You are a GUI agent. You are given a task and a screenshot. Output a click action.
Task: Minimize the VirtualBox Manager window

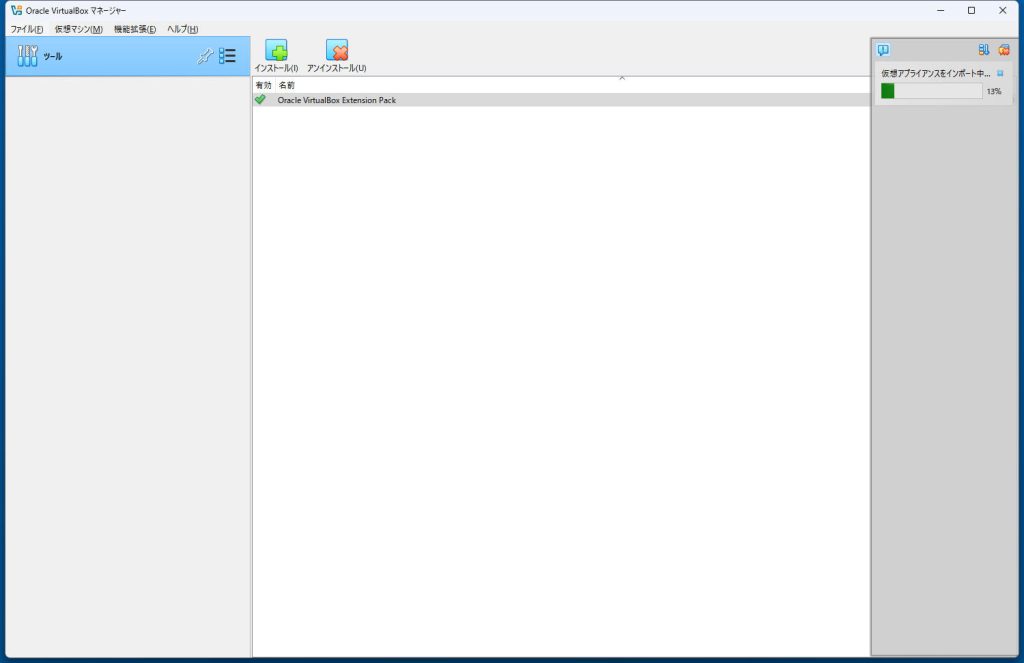click(940, 10)
